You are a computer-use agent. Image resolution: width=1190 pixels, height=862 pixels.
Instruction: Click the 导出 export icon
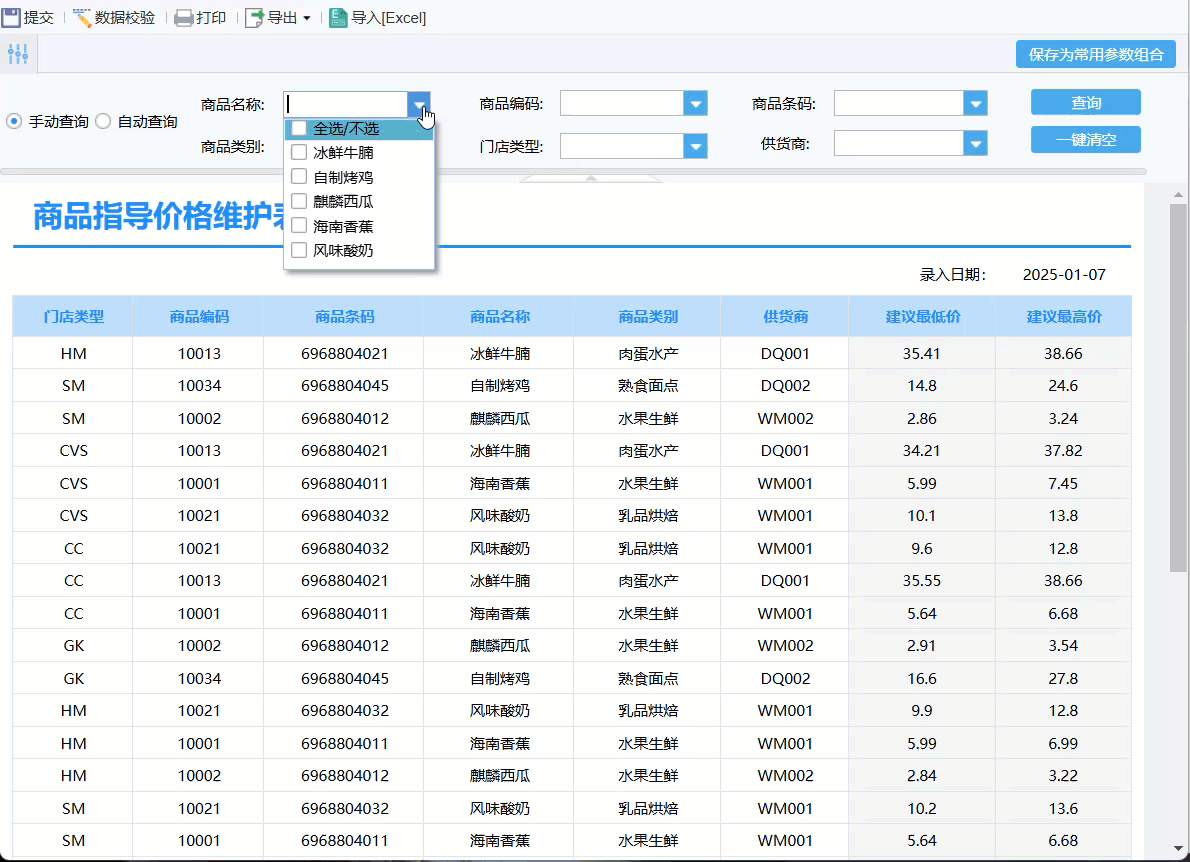(x=255, y=17)
